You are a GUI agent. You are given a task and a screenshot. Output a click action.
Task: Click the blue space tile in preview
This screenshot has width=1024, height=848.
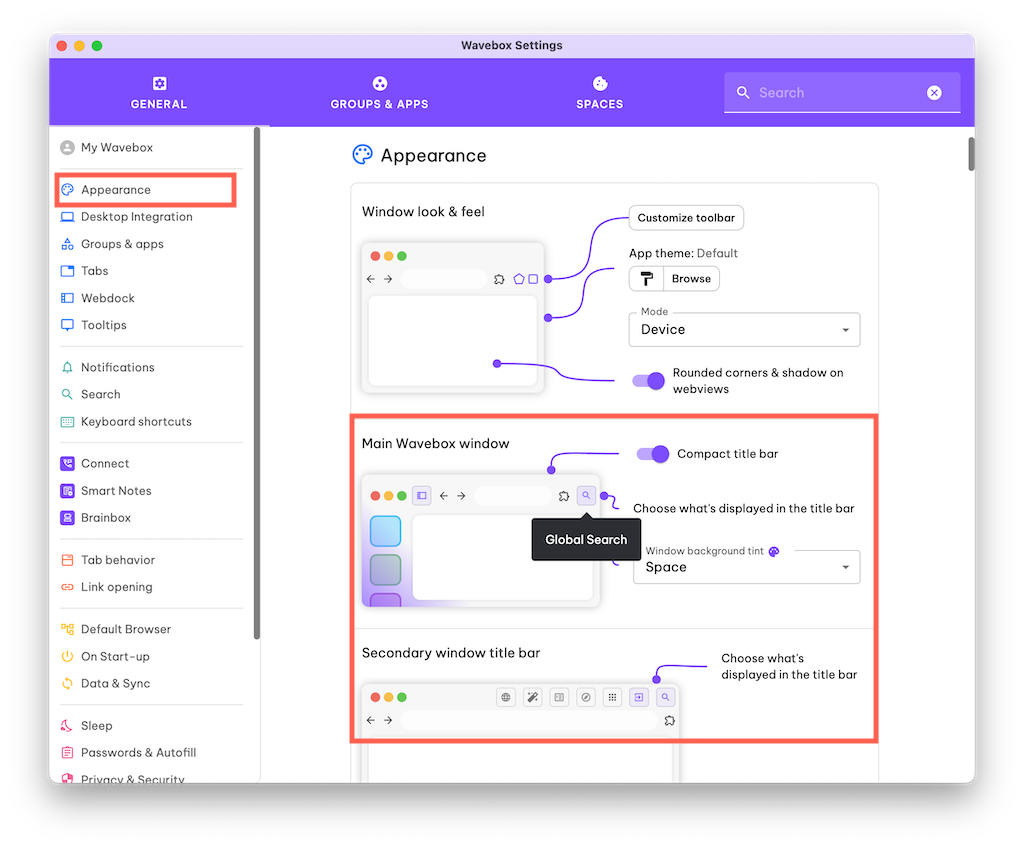(x=385, y=531)
